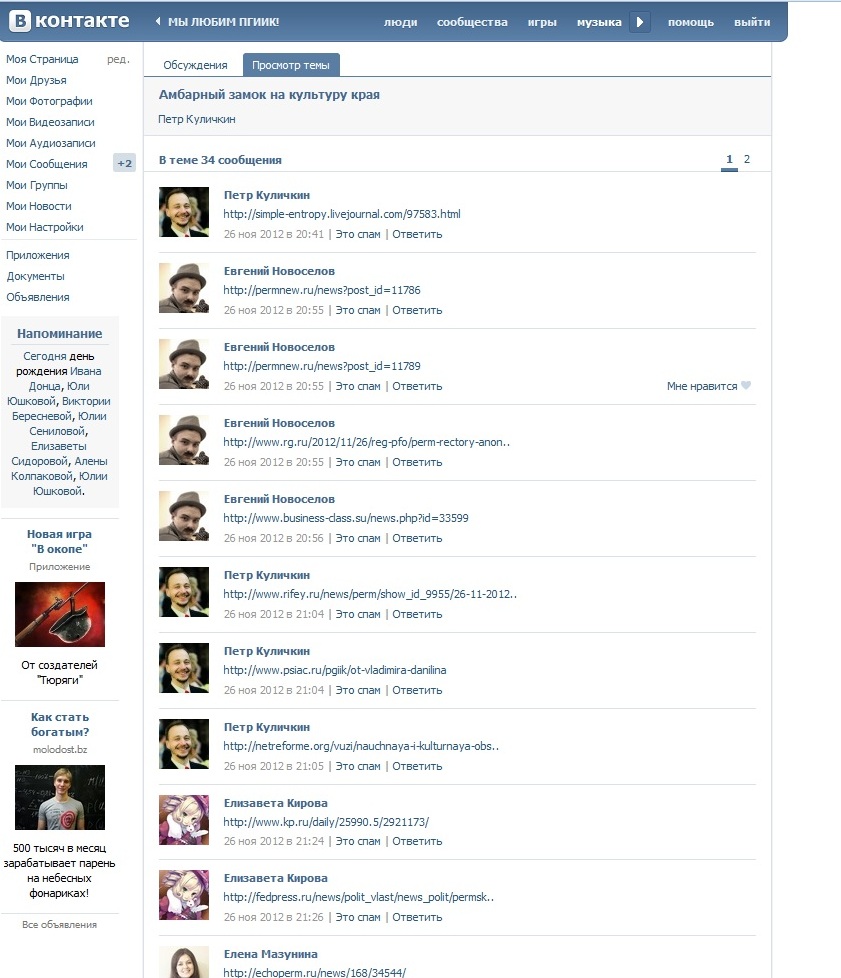The height and width of the screenshot is (978, 841).
Task: Open Петр Куличкин's avatar on first post
Action: click(x=184, y=212)
